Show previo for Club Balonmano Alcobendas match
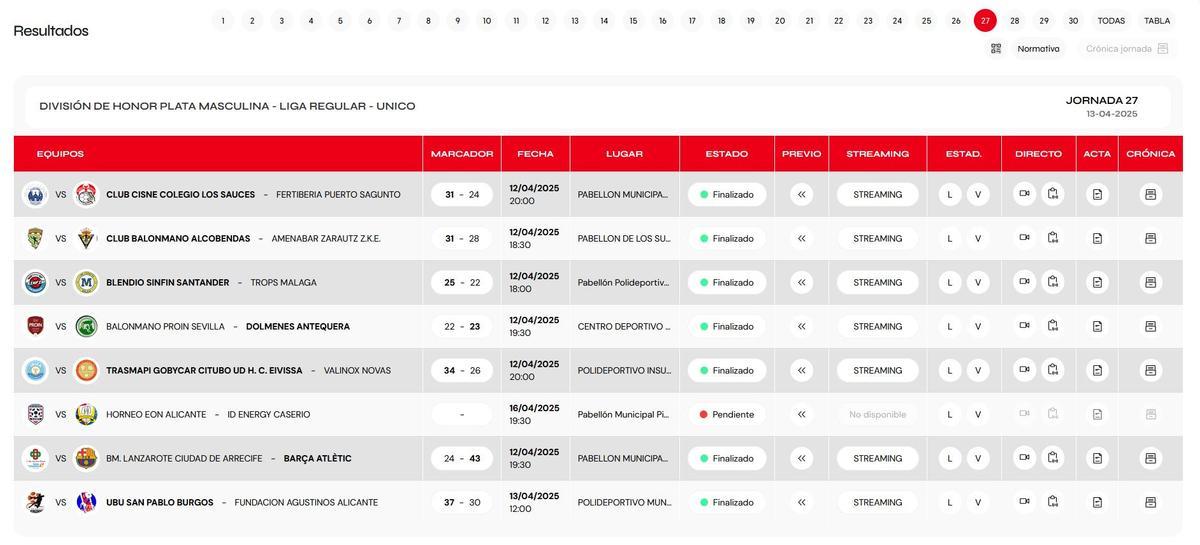1200x545 pixels. 801,238
